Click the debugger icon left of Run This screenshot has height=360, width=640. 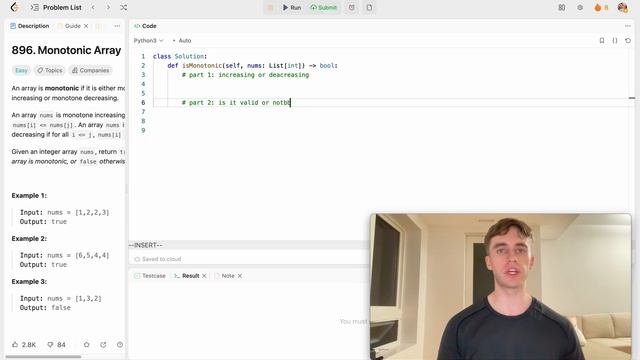point(270,7)
